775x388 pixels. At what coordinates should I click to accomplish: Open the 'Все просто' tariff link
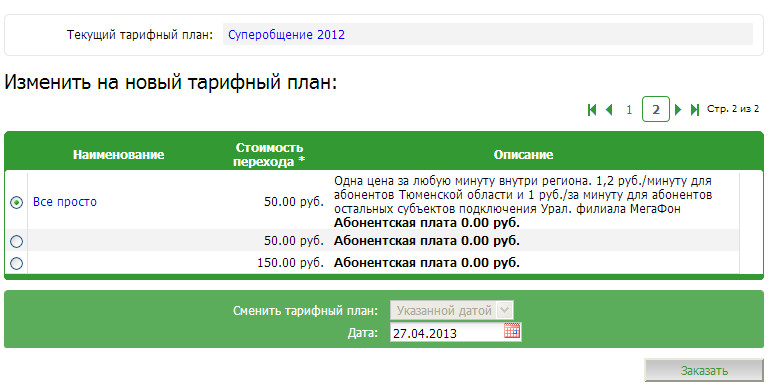tap(65, 202)
